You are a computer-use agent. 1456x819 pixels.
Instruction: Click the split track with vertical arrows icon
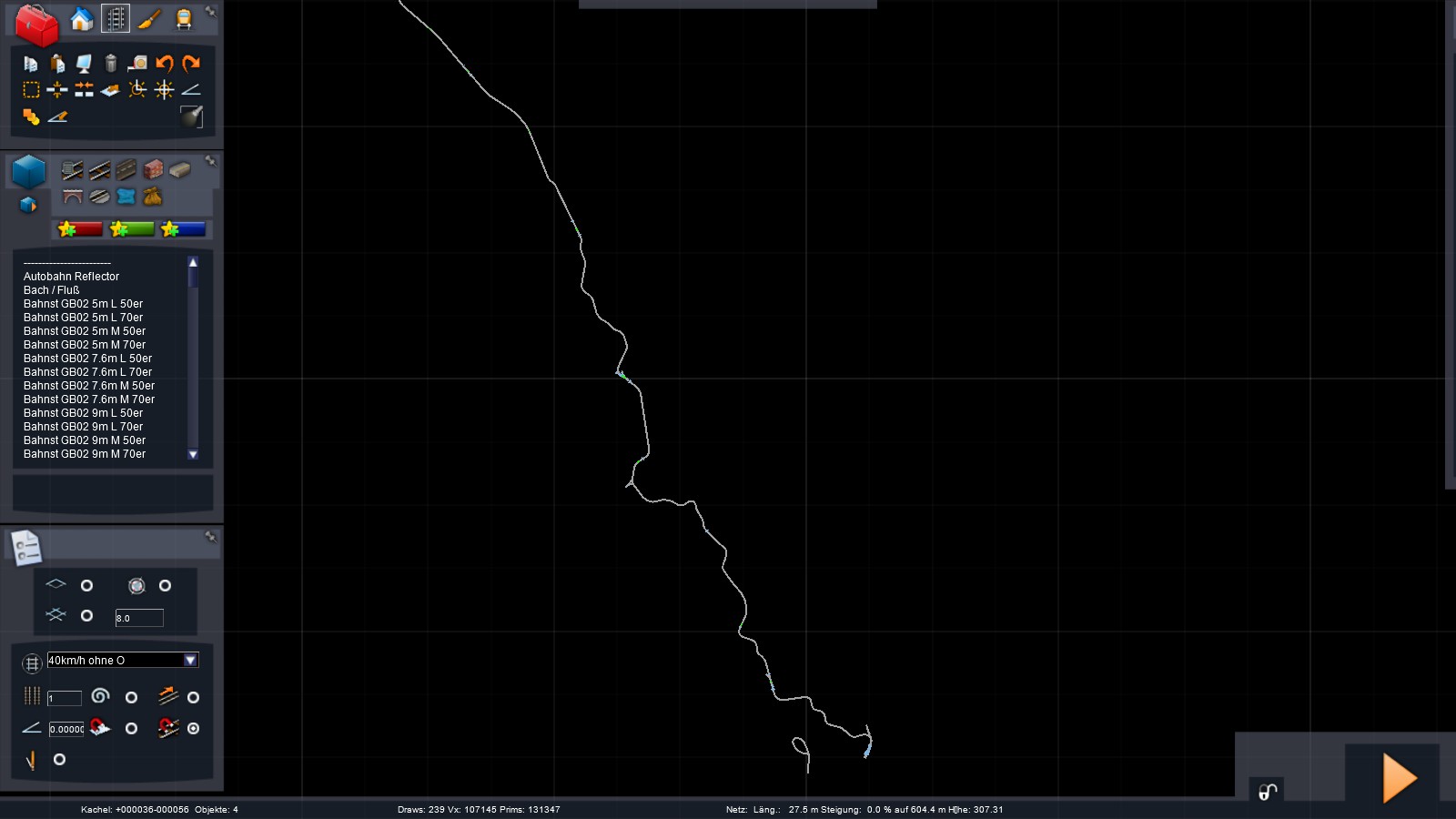click(x=57, y=89)
